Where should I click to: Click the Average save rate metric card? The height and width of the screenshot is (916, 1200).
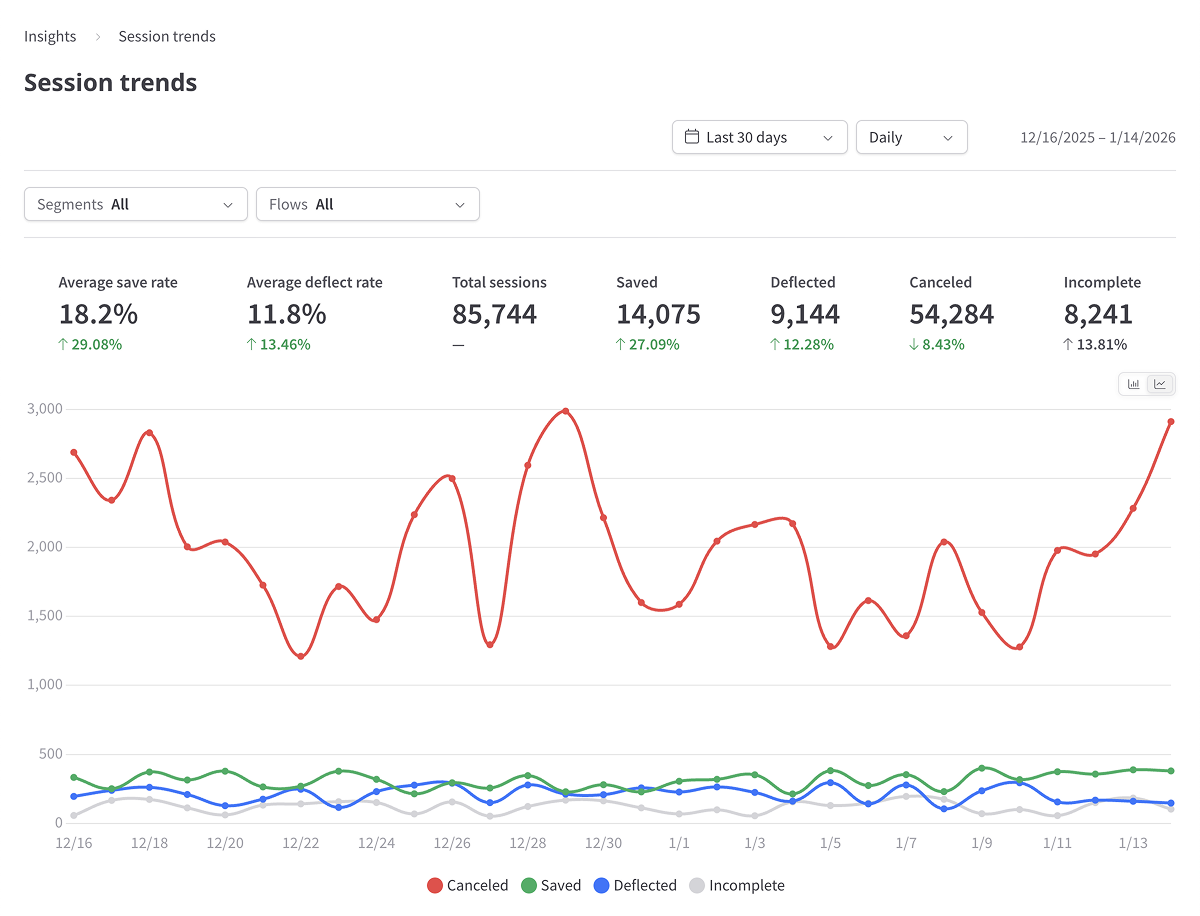[x=118, y=312]
